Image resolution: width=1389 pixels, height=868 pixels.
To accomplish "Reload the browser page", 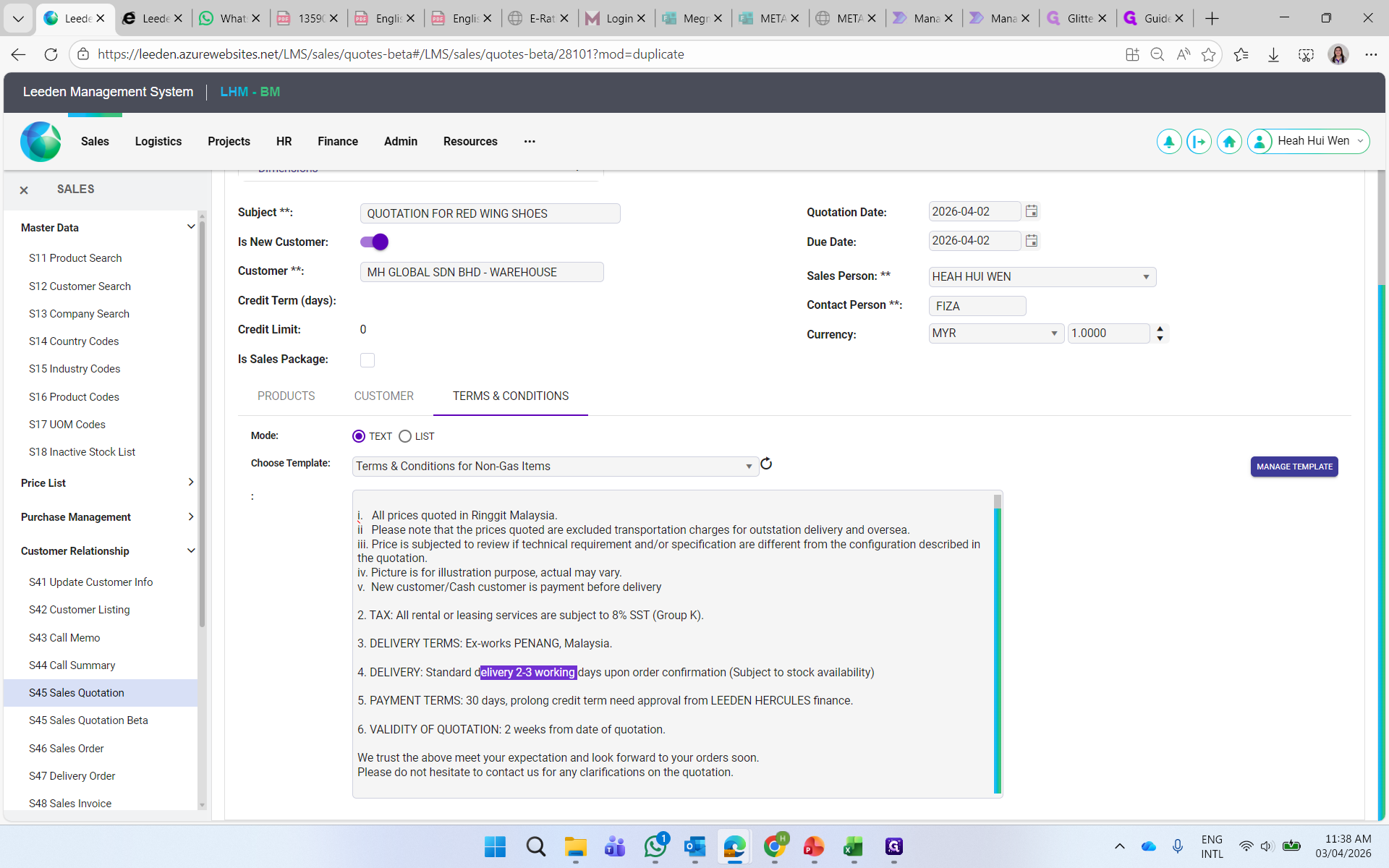I will click(x=51, y=54).
